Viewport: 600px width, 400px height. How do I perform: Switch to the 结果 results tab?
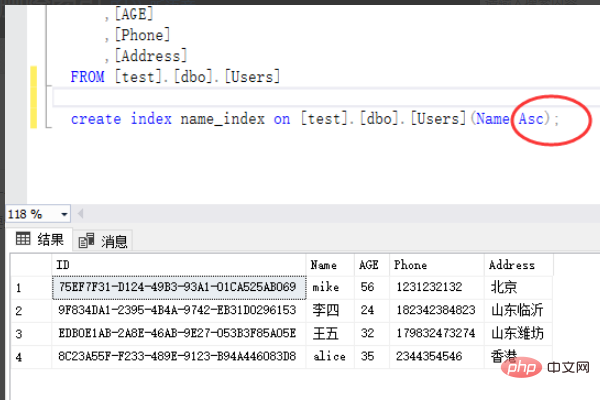[x=39, y=240]
